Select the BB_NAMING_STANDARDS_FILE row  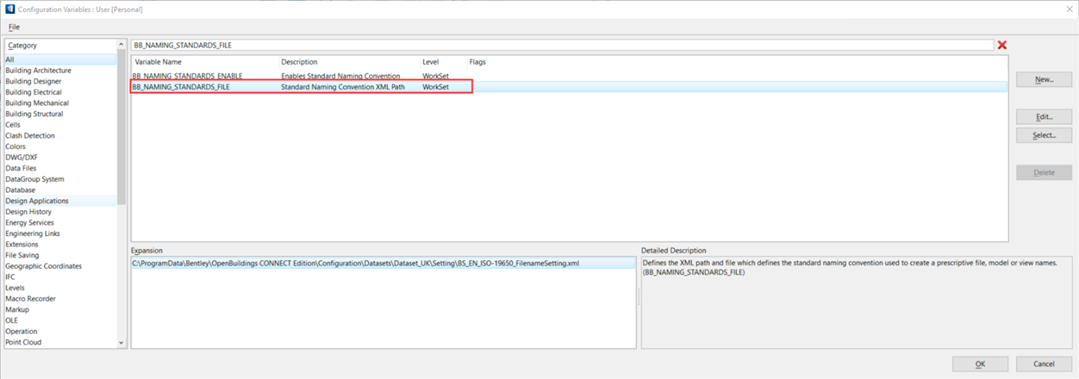pyautogui.click(x=570, y=87)
